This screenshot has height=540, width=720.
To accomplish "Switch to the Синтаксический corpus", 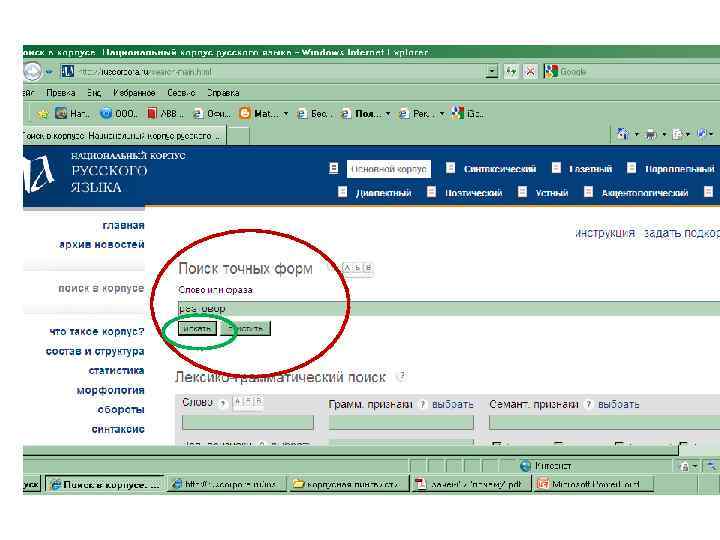I will (x=500, y=169).
